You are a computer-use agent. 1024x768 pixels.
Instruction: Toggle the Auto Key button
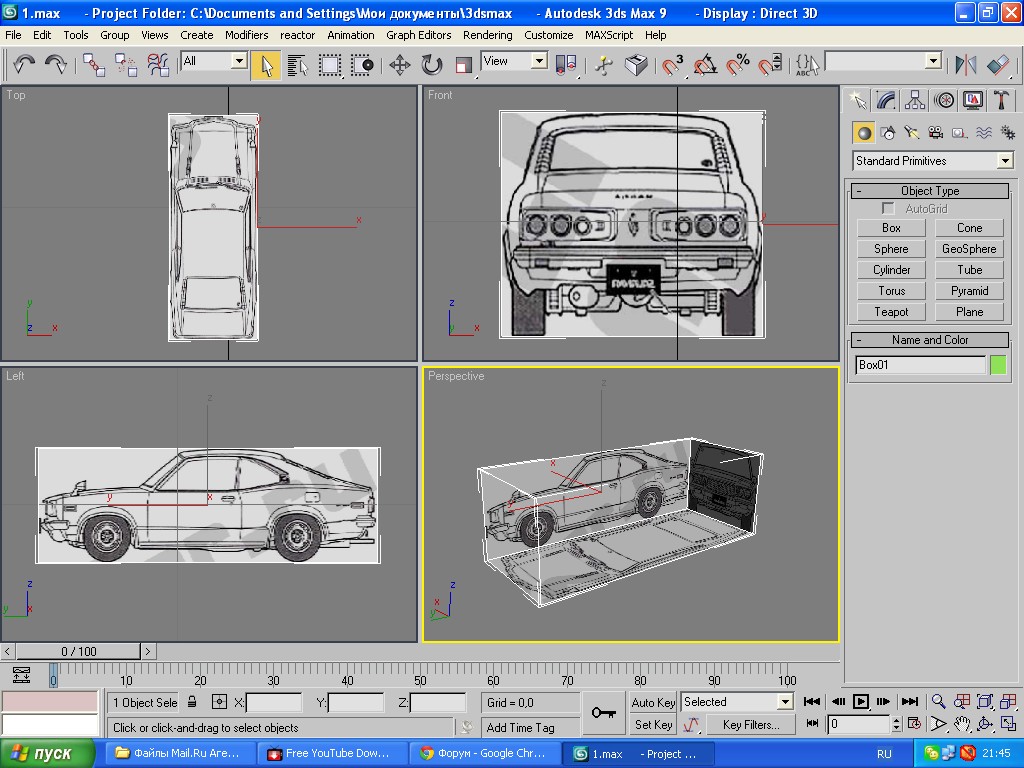pyautogui.click(x=653, y=702)
